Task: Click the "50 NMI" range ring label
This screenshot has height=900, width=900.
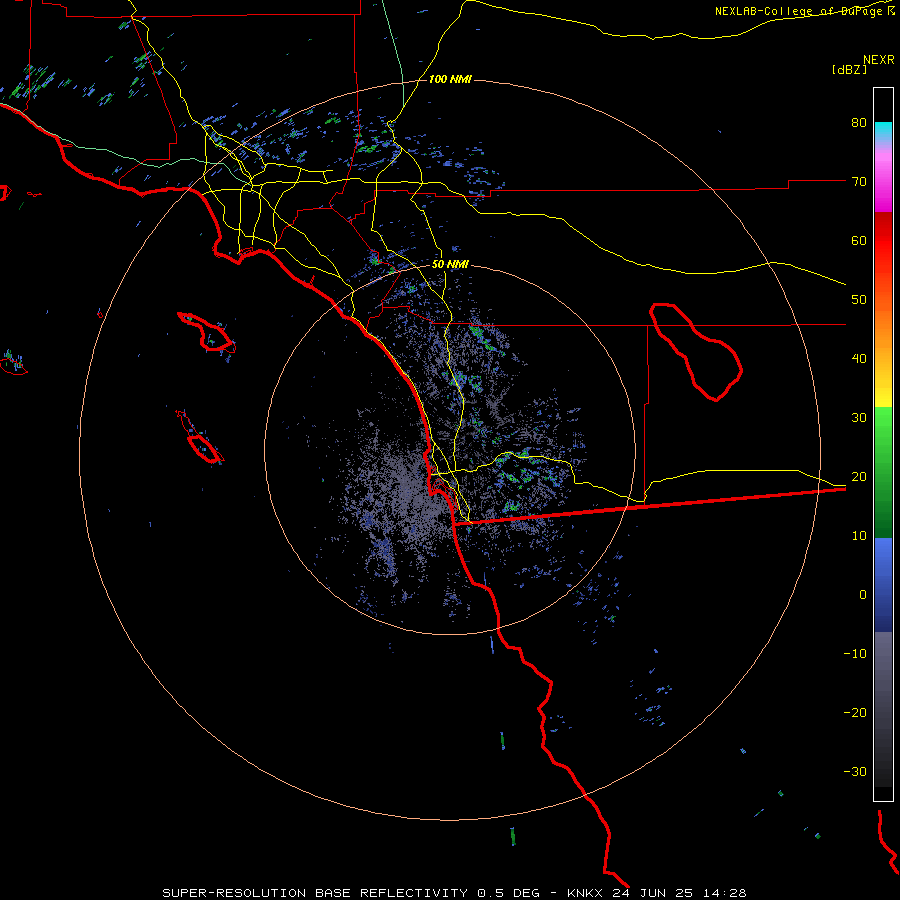Action: pos(450,265)
